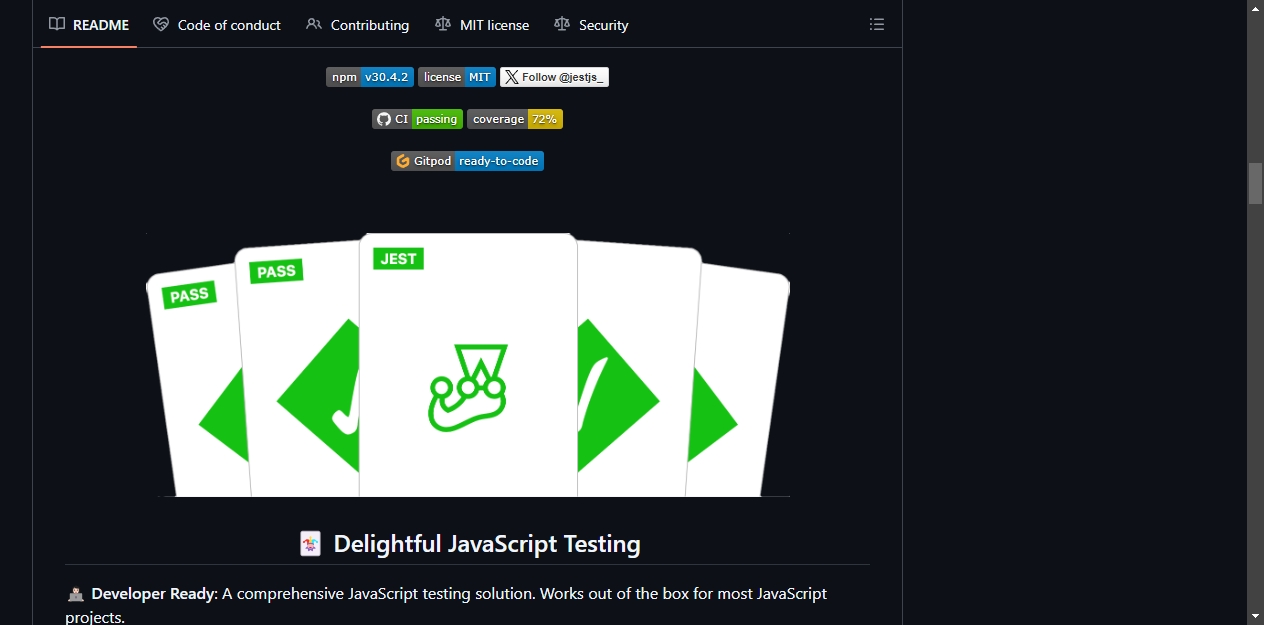1264x625 pixels.
Task: Click the coverage 72% badge
Action: coord(515,119)
